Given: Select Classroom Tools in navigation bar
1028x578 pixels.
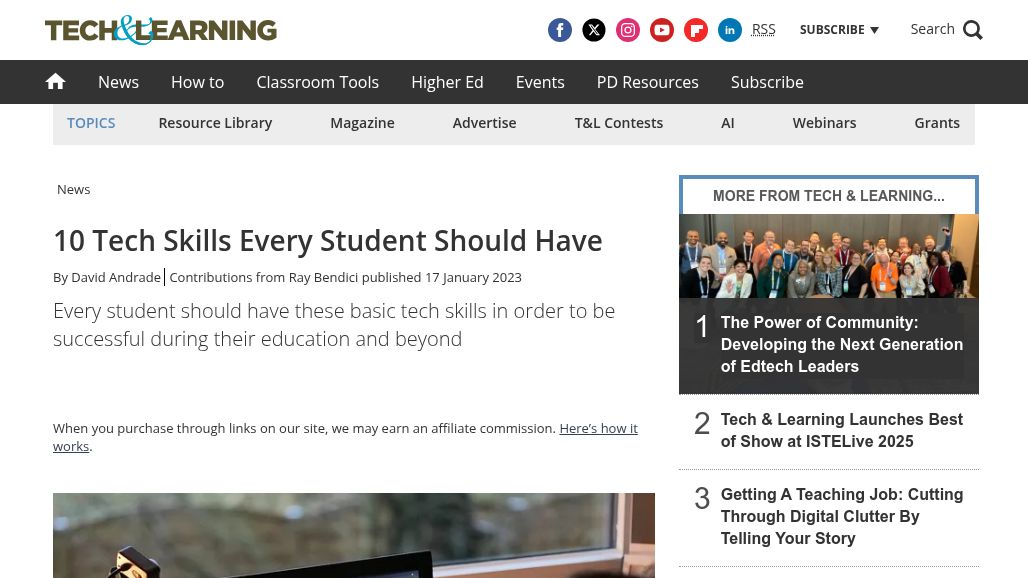Looking at the screenshot, I should 317,82.
